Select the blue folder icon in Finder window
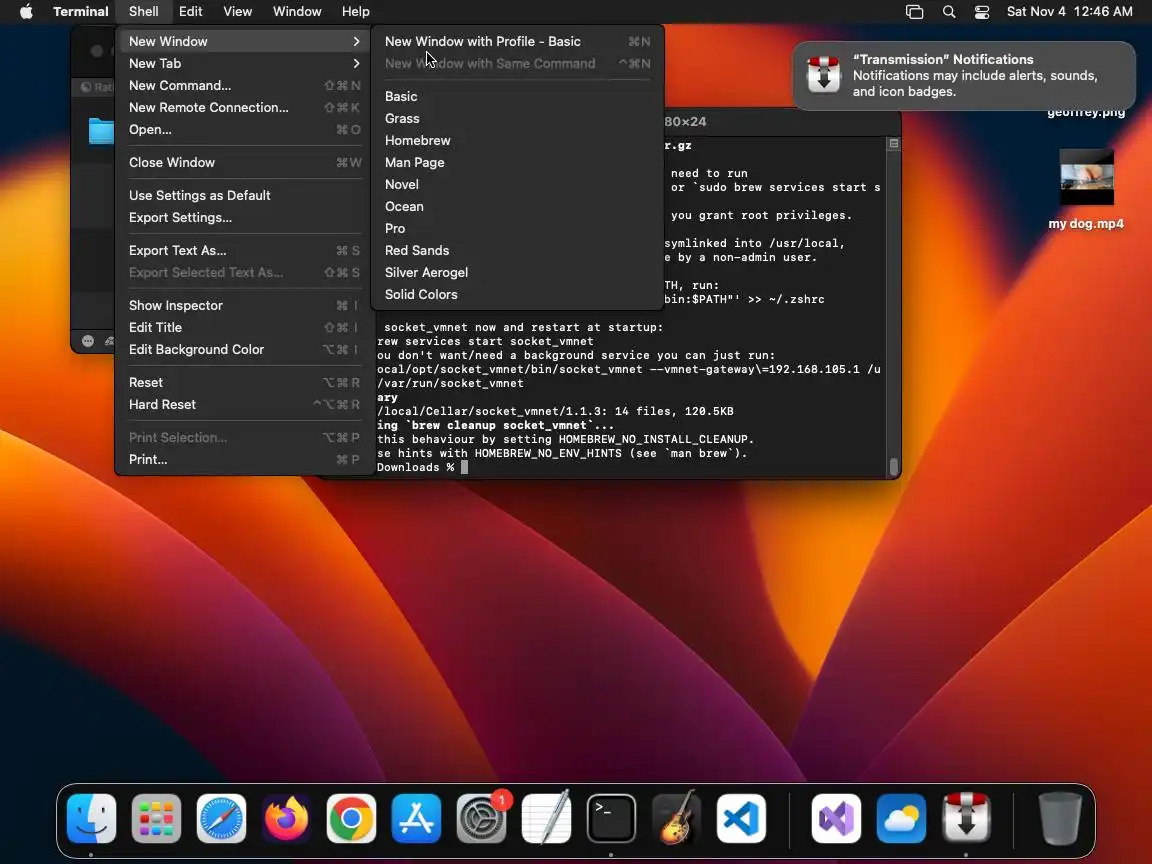This screenshot has width=1152, height=864. (101, 132)
